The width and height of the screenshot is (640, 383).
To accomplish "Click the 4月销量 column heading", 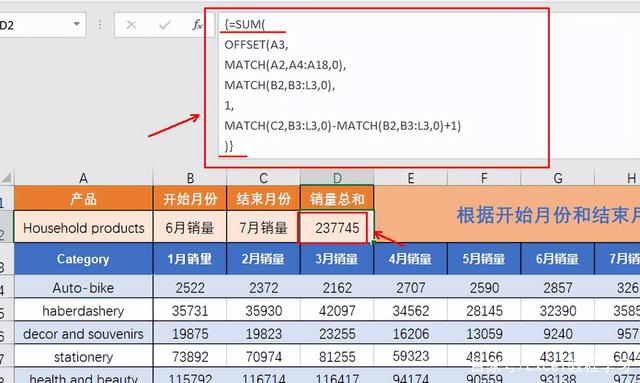I will [410, 259].
